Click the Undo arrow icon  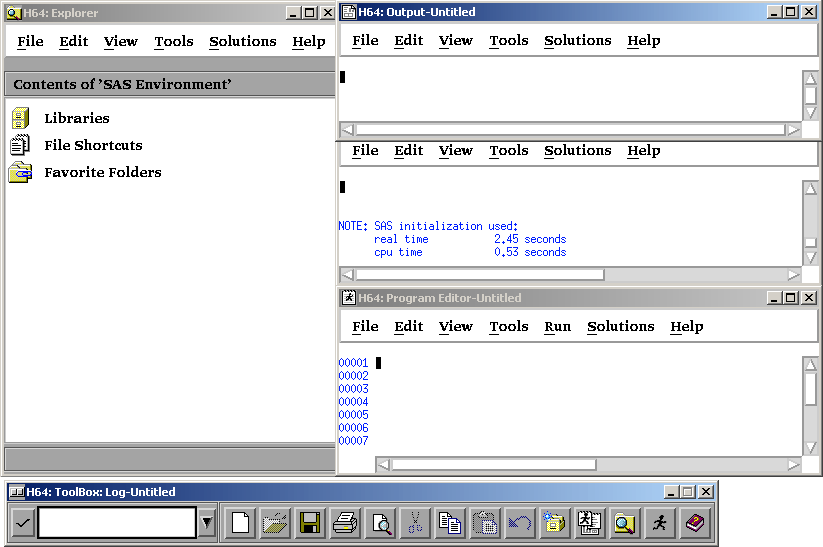click(x=520, y=523)
